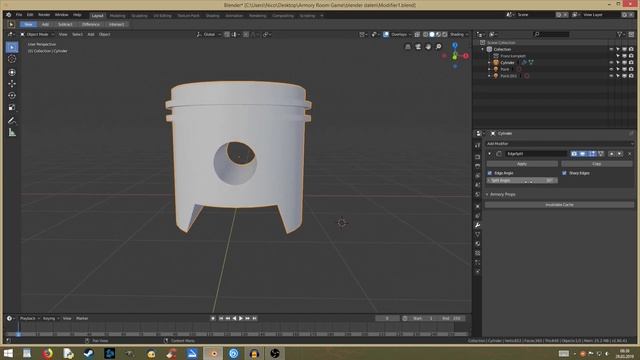Open the Material properties tab icon

[478, 244]
